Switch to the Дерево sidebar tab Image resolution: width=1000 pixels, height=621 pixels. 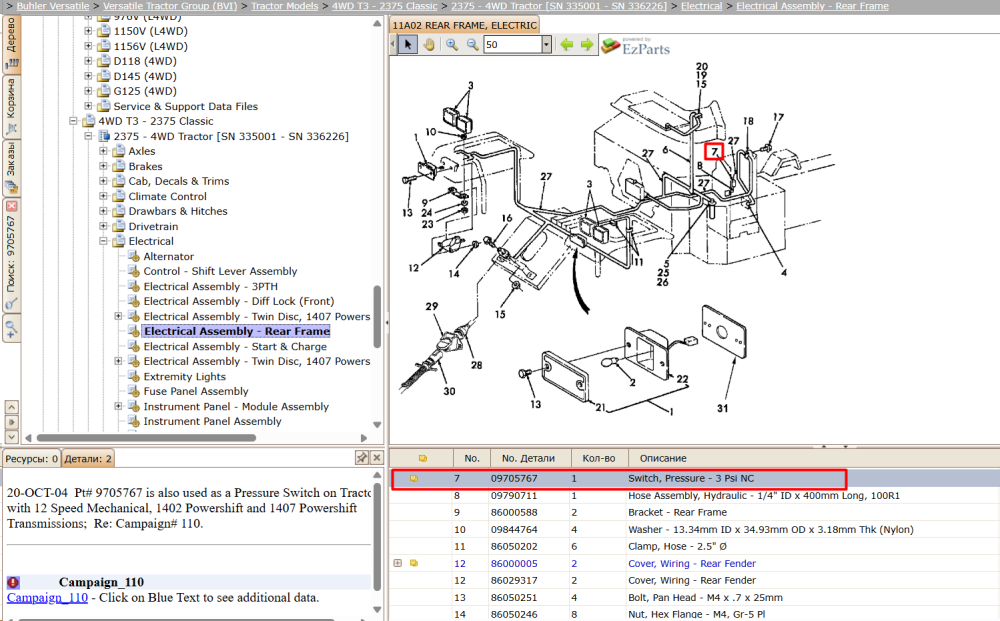tap(11, 43)
